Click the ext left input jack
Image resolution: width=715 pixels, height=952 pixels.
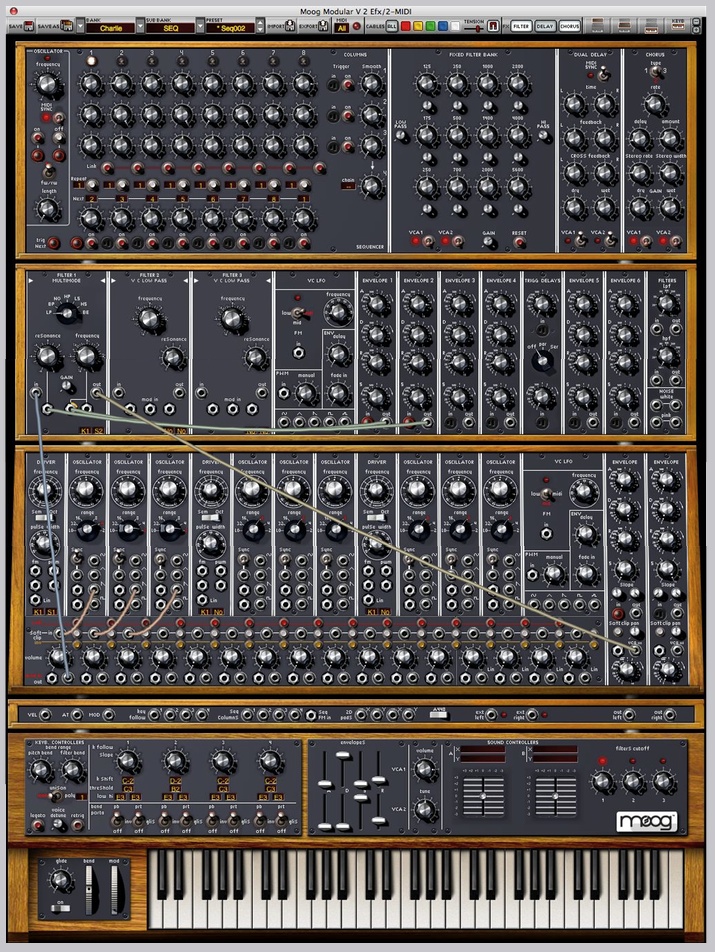pos(492,715)
